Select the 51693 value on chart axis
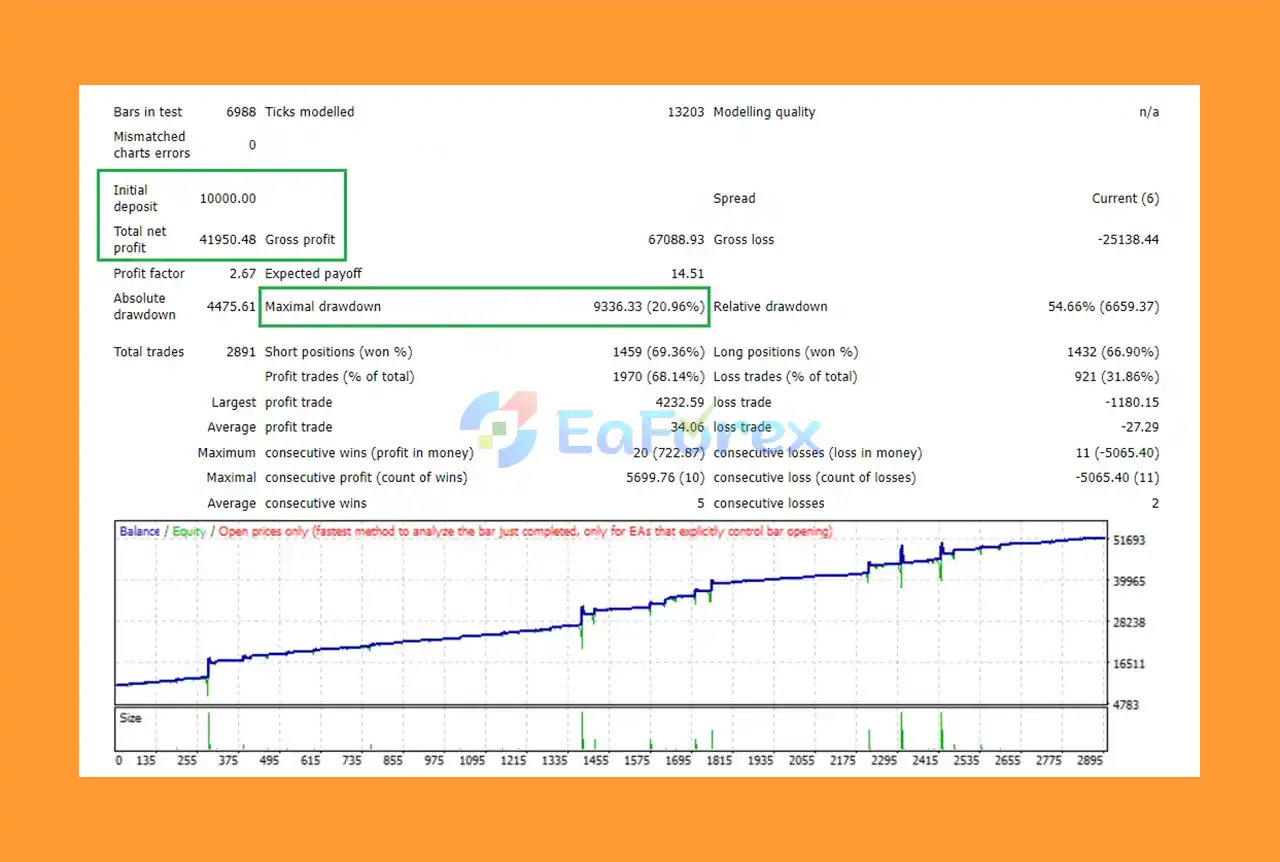Viewport: 1280px width, 862px height. point(1129,541)
